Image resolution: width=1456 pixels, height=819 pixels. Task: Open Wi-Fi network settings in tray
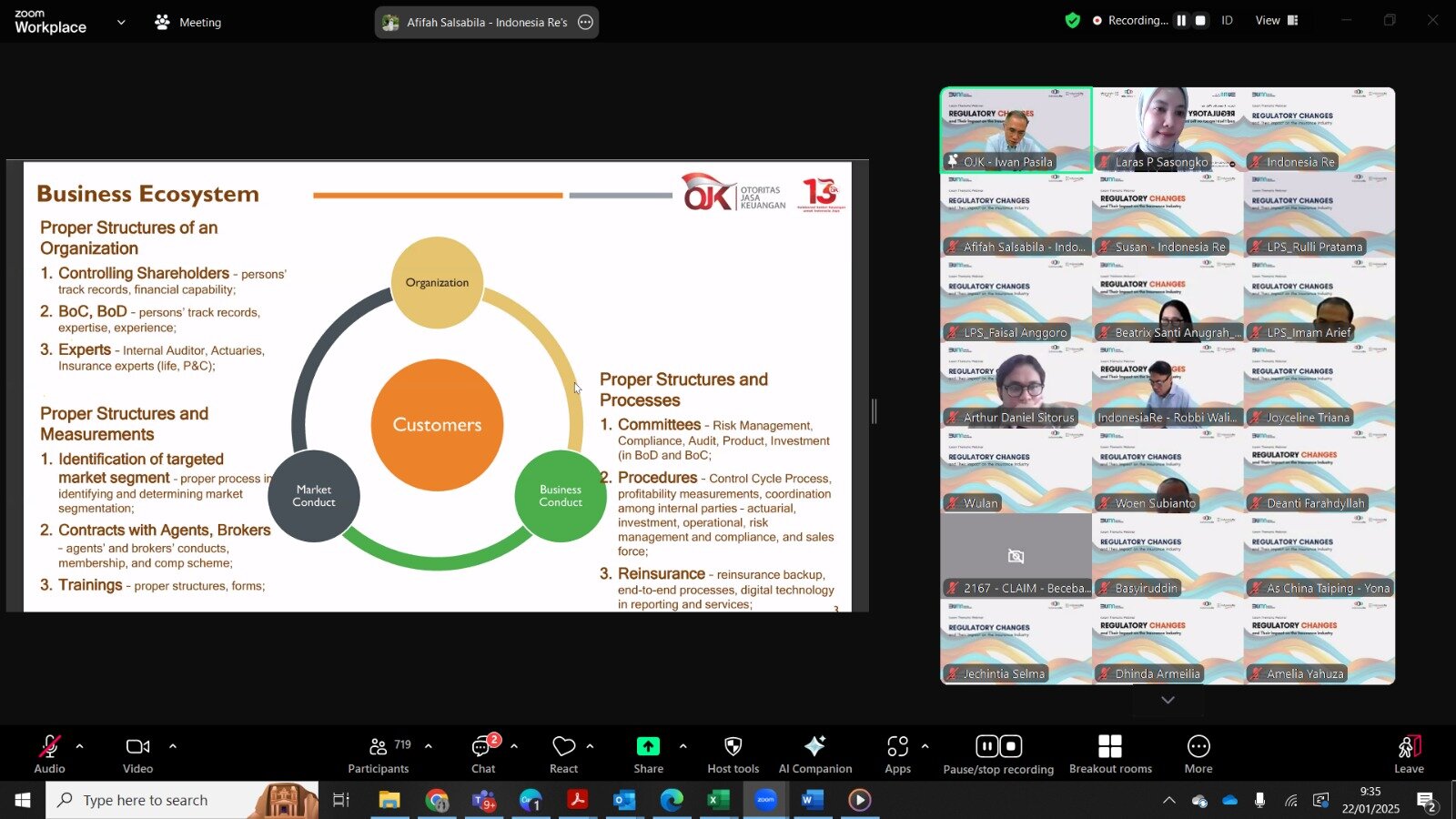coord(1291,800)
